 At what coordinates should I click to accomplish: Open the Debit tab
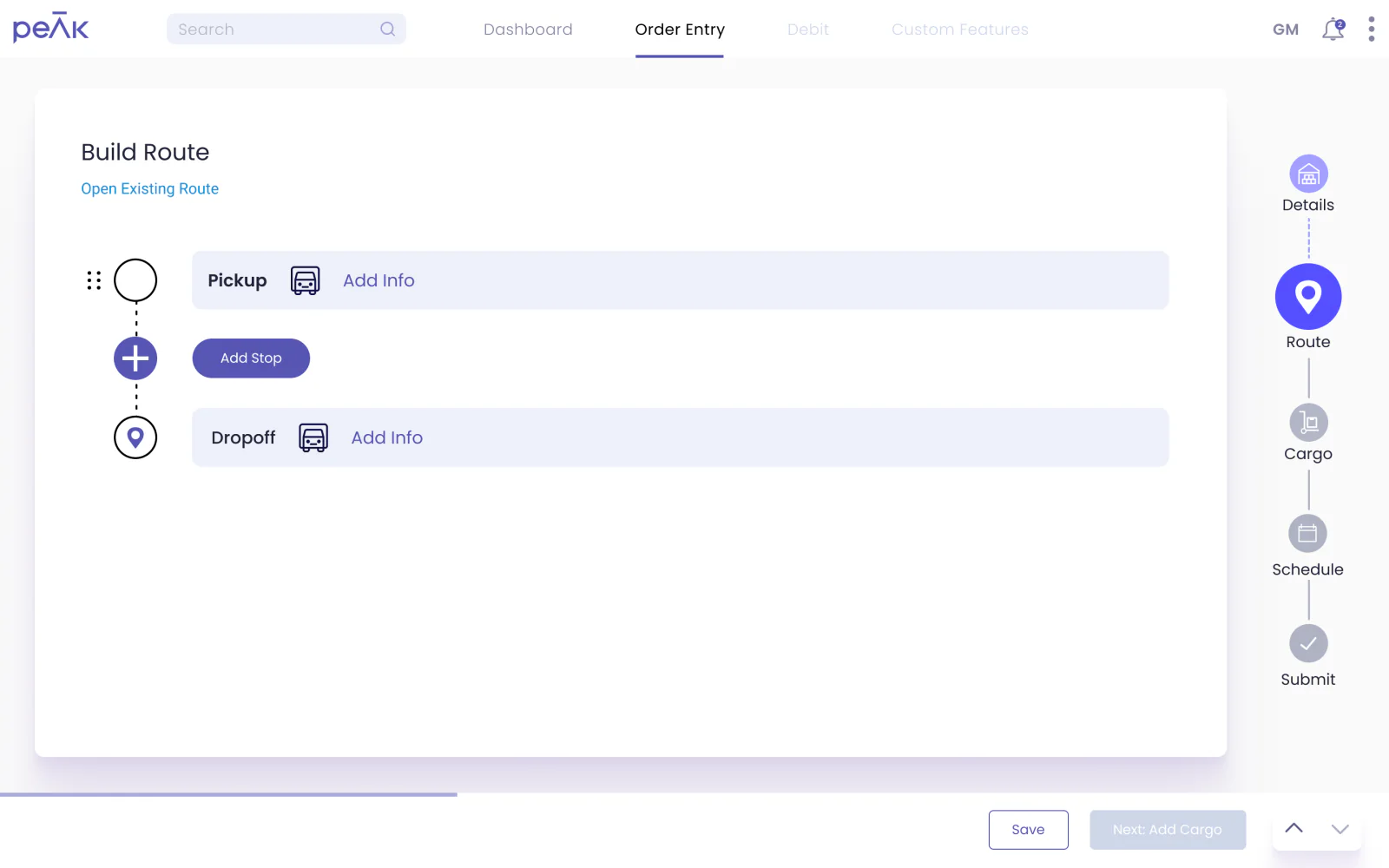(808, 30)
